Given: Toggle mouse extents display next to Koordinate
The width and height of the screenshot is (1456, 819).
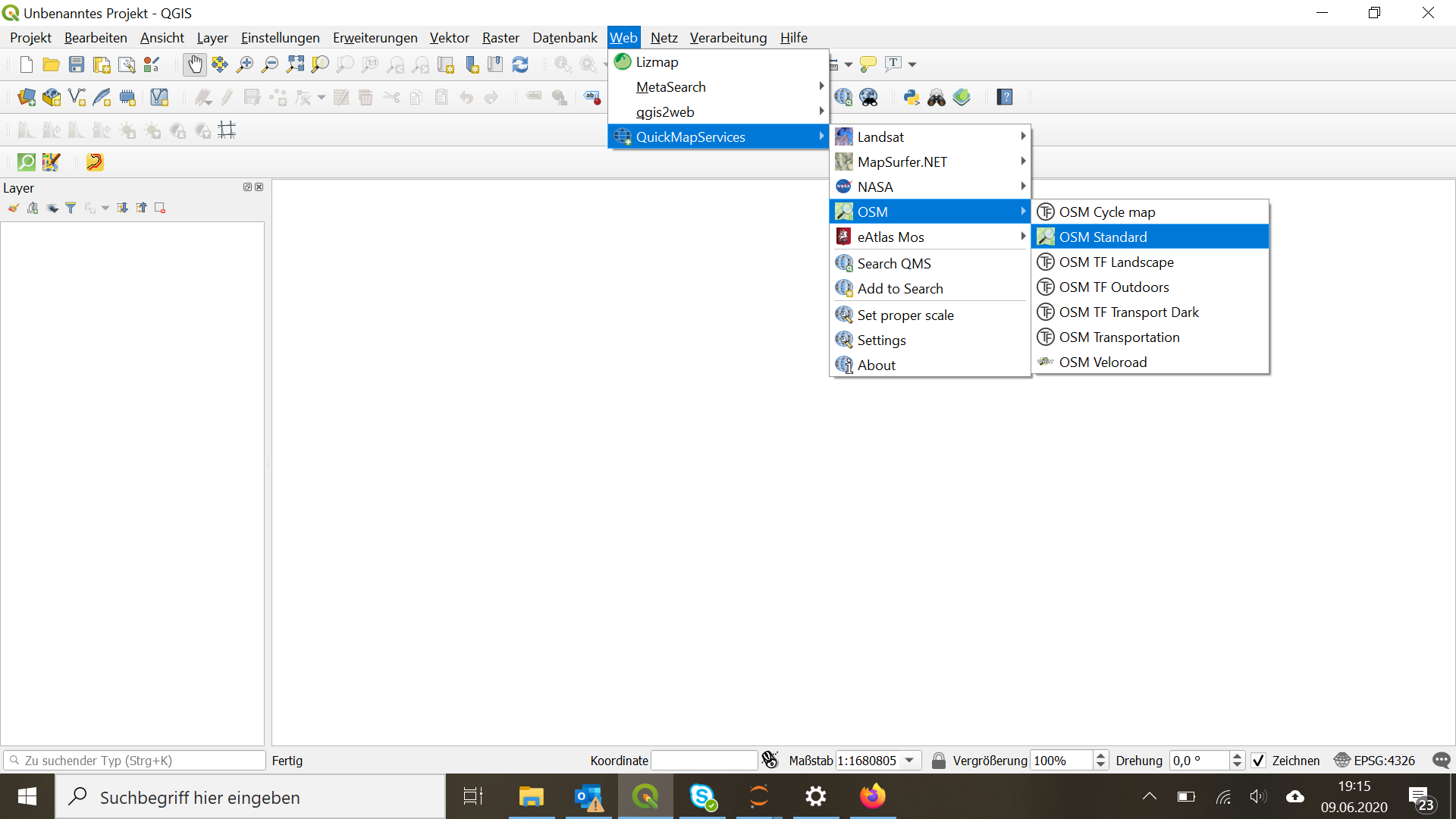Looking at the screenshot, I should pos(770,760).
